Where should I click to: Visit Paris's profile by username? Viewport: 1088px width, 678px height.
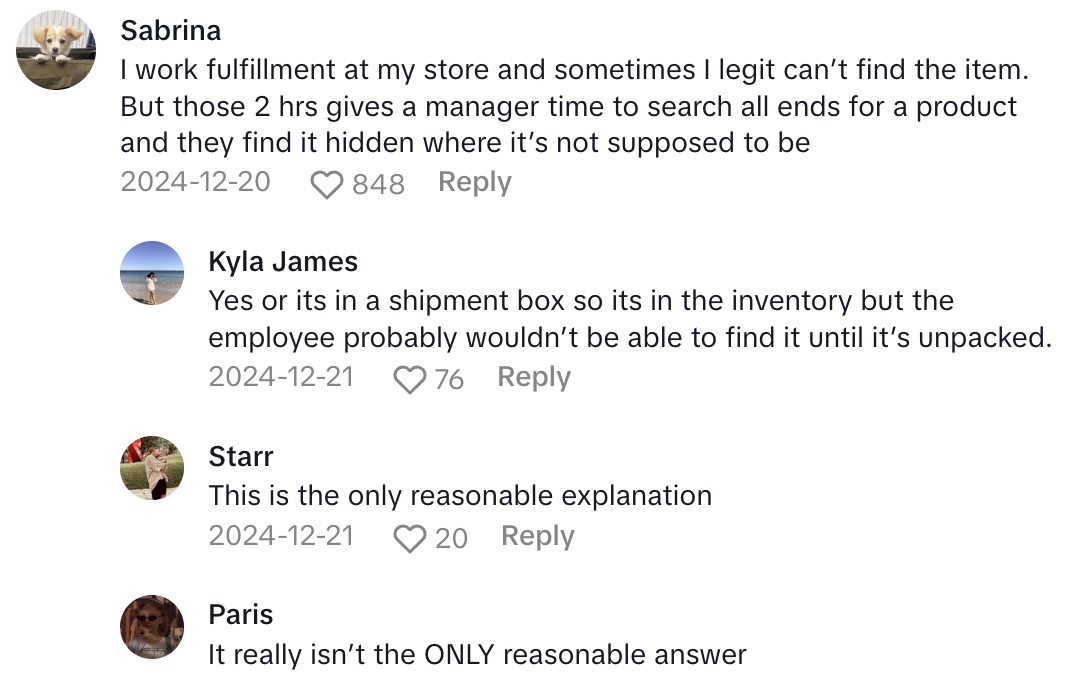[x=241, y=615]
